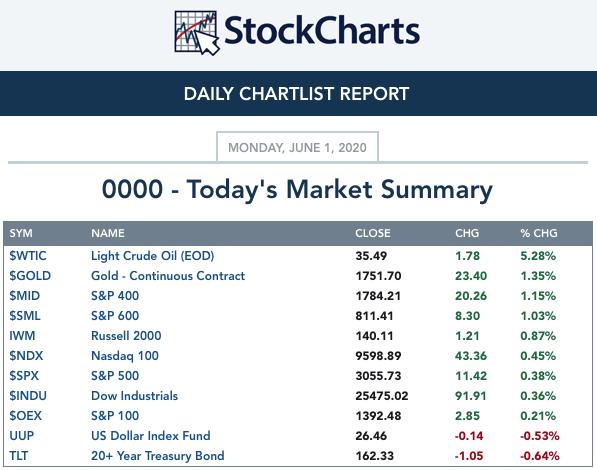
Task: Open the $WTIC symbol link
Action: [28, 256]
